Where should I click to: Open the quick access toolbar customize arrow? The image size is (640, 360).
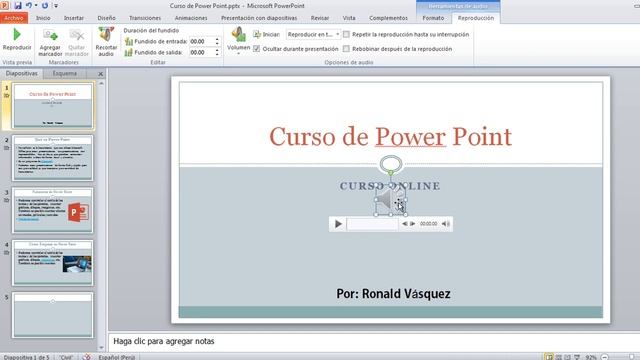[x=56, y=6]
